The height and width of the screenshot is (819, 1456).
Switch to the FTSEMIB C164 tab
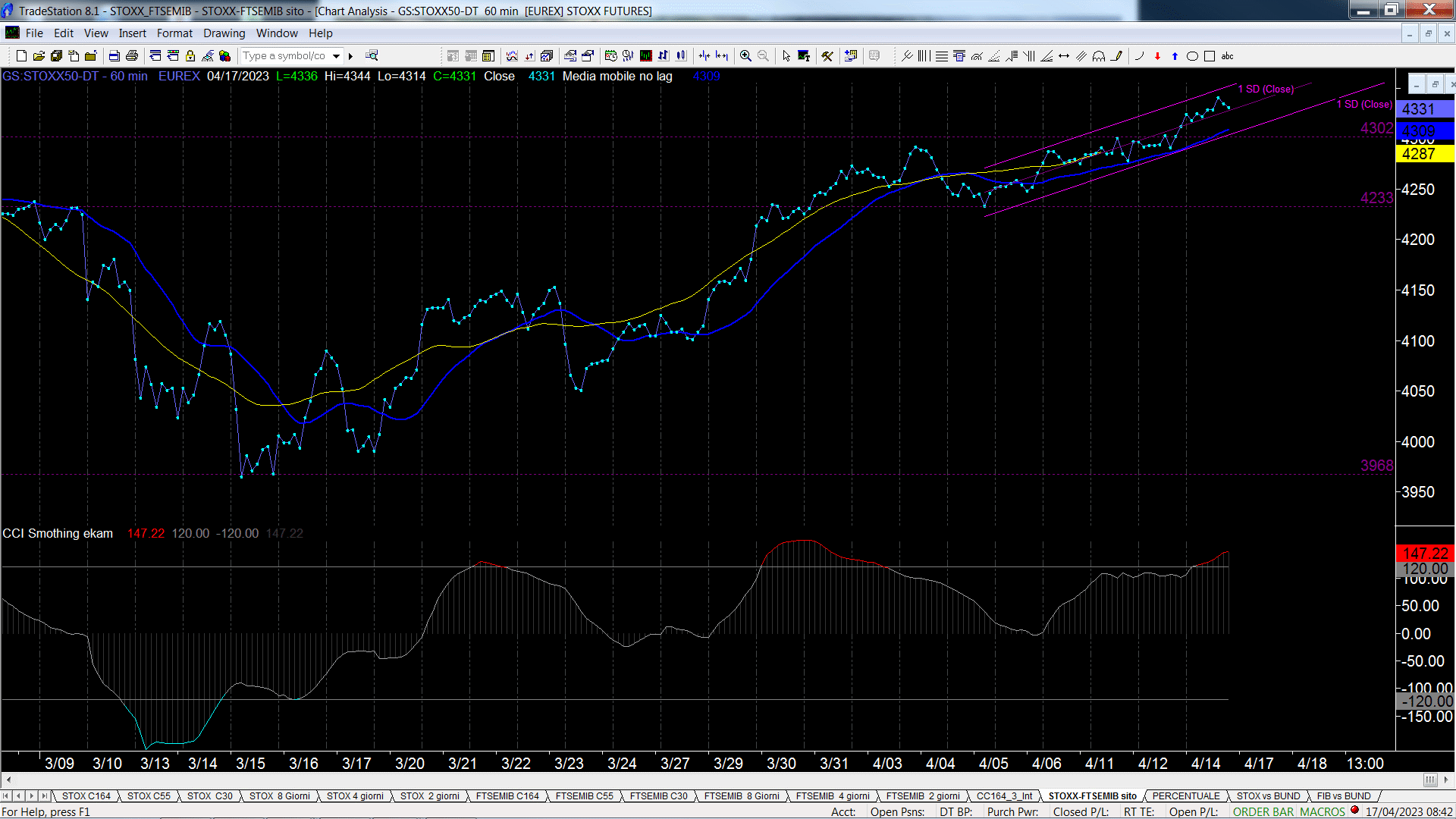tap(507, 796)
